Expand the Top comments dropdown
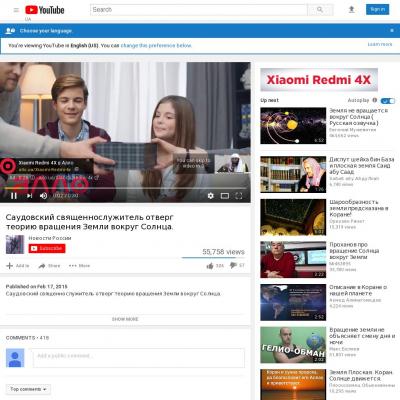 tap(28, 389)
